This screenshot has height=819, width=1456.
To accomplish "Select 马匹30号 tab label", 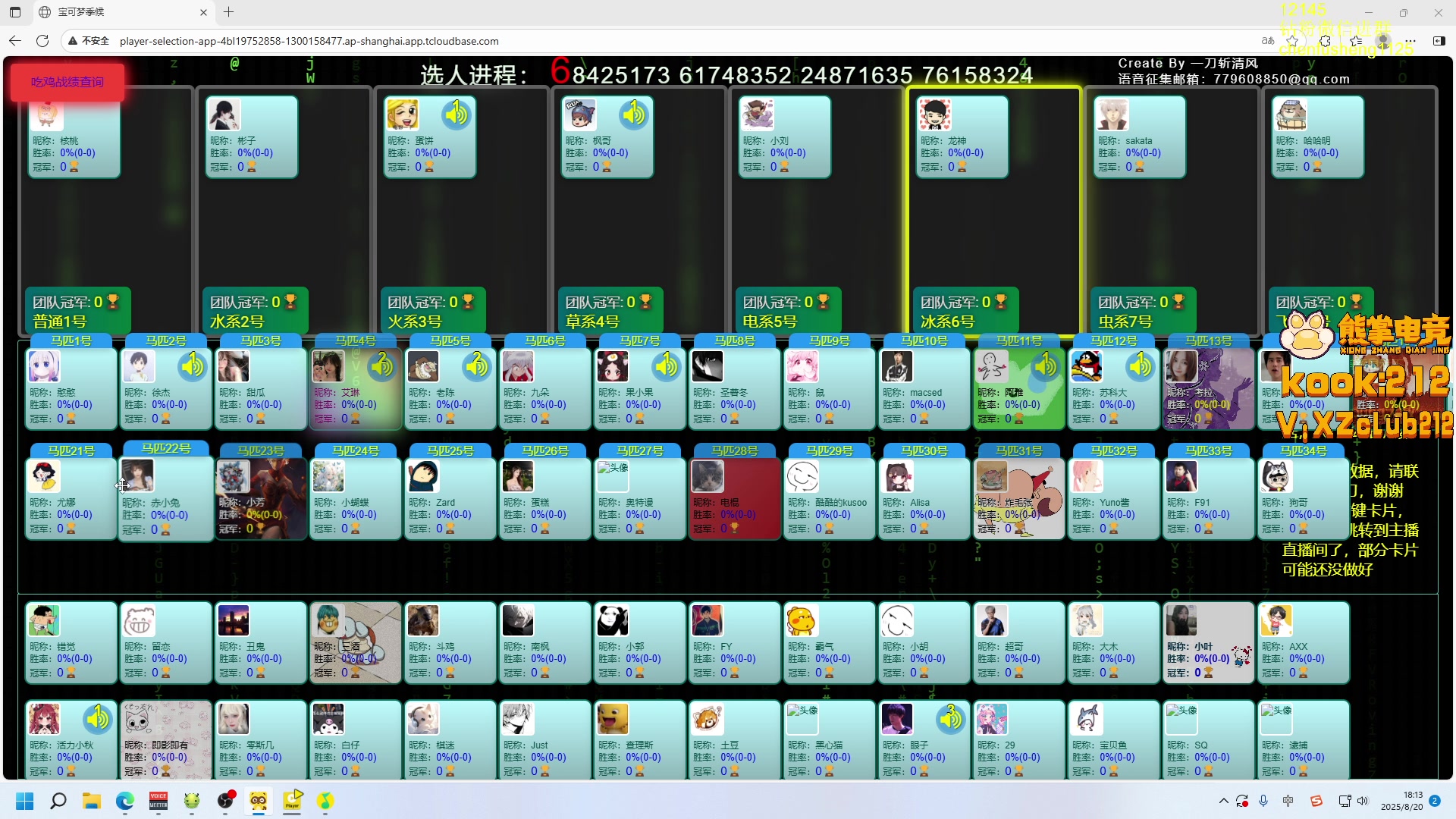I will pyautogui.click(x=924, y=451).
